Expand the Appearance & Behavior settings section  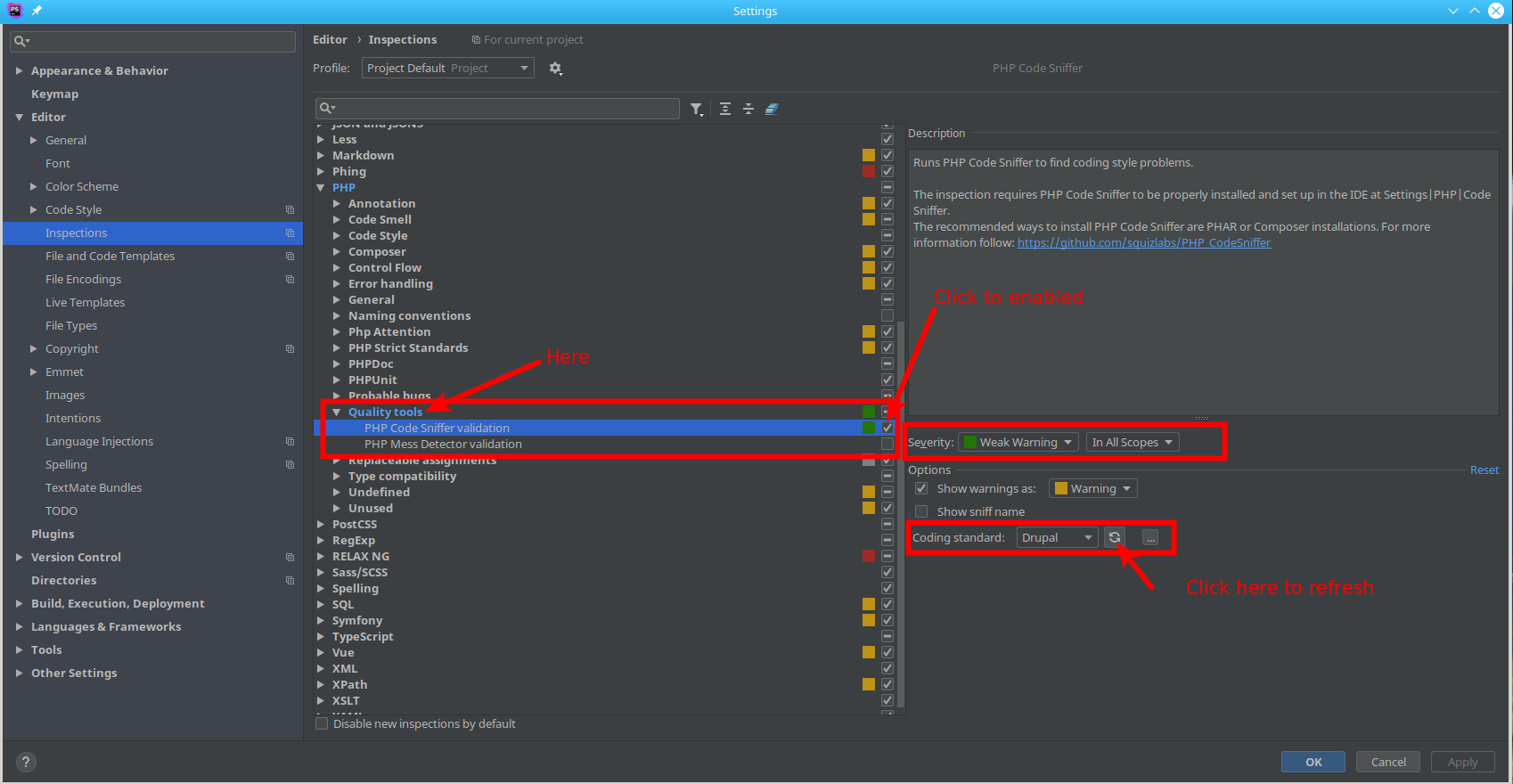19,70
